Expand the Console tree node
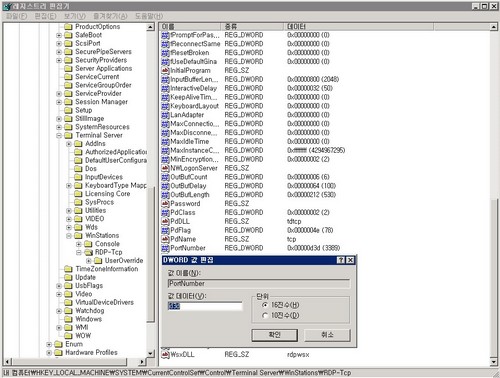Screen dimensions: 500x378 (x=79, y=244)
